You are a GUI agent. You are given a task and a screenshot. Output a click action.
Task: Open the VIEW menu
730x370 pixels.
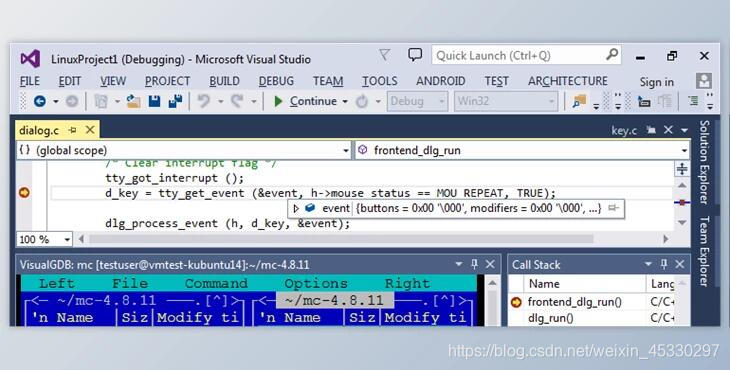(x=113, y=81)
